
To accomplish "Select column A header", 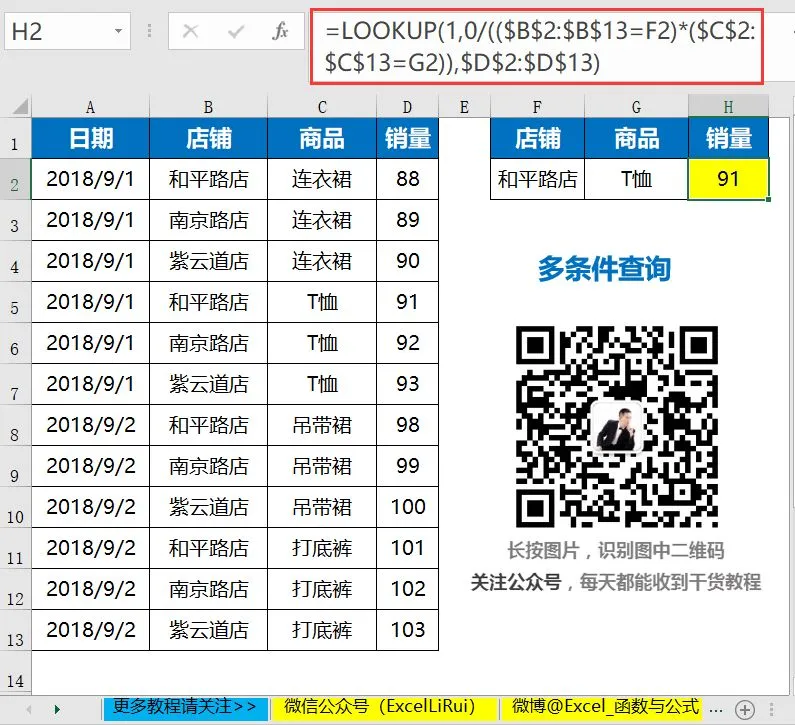I will point(90,107).
